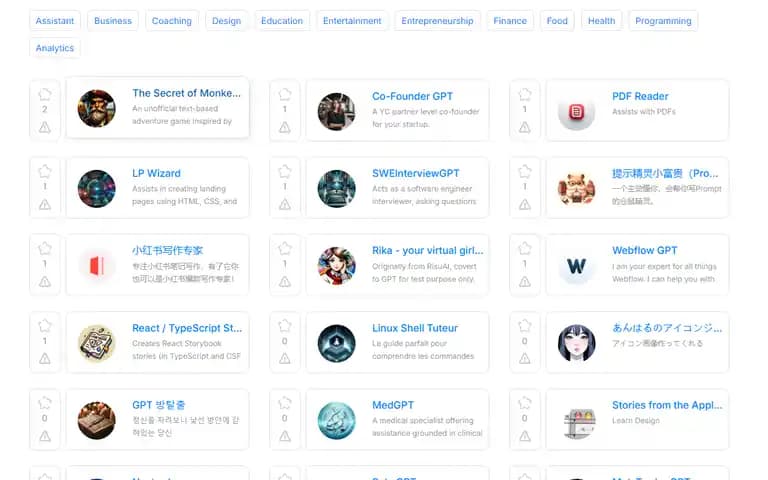This screenshot has height=480, width=768.
Task: Upvote Linux Shell Tuteur
Action: point(285,326)
